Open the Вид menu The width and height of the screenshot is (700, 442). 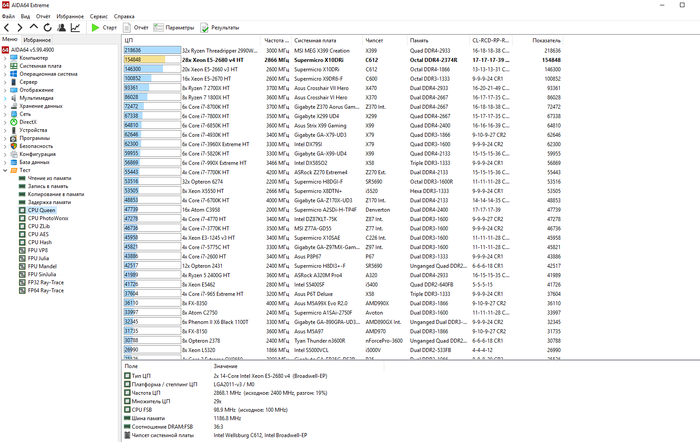tap(25, 16)
